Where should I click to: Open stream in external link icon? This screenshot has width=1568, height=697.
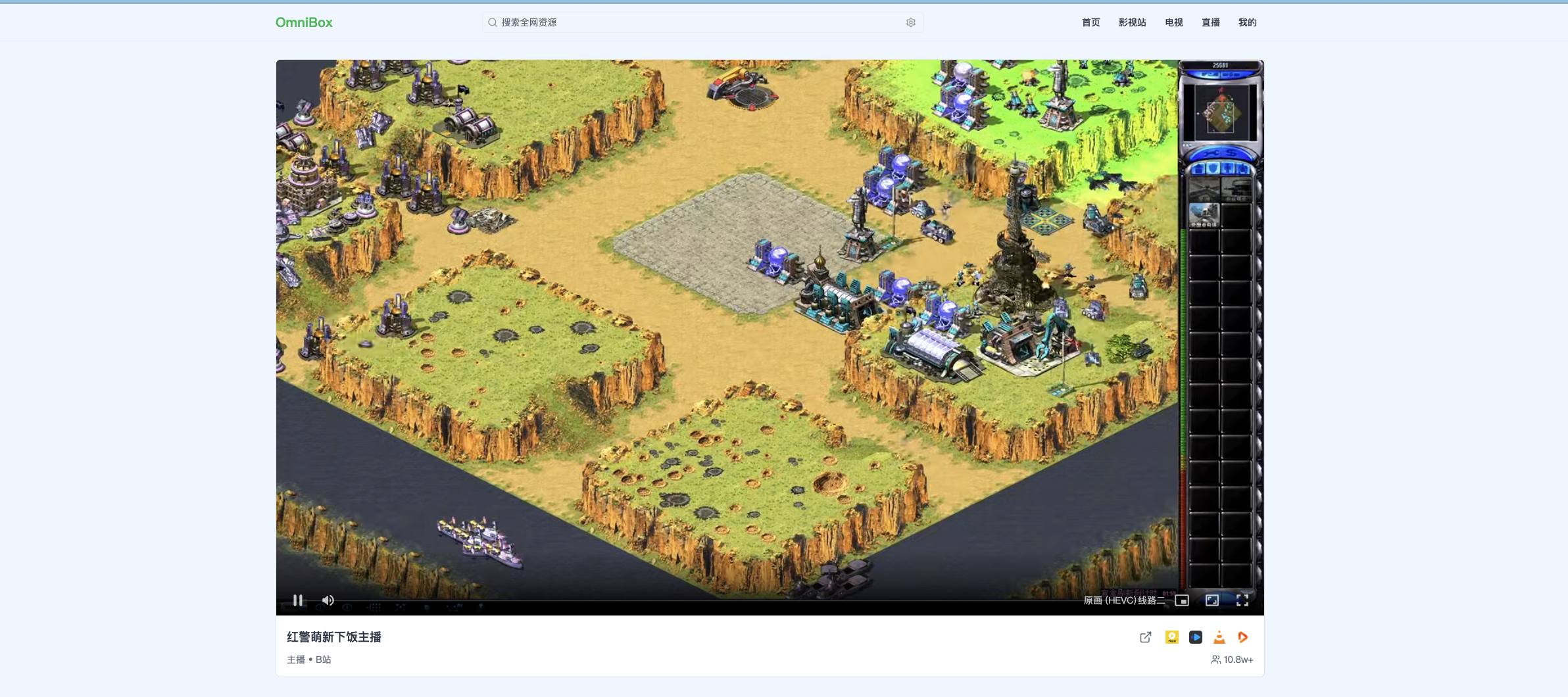tap(1146, 637)
